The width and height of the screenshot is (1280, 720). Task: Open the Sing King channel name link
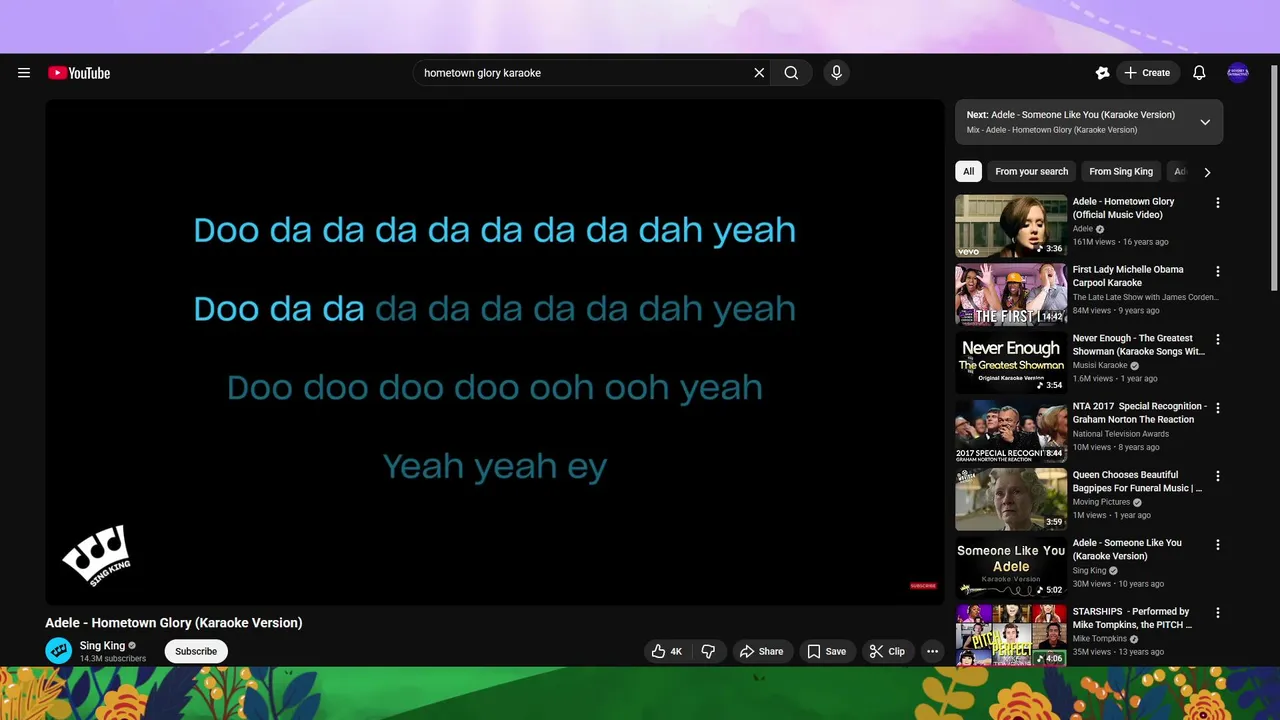102,646
